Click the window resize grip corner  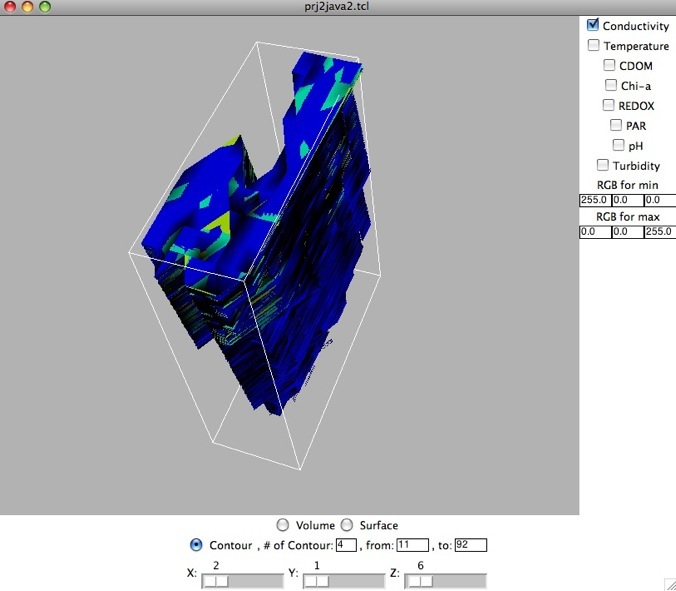click(670, 585)
